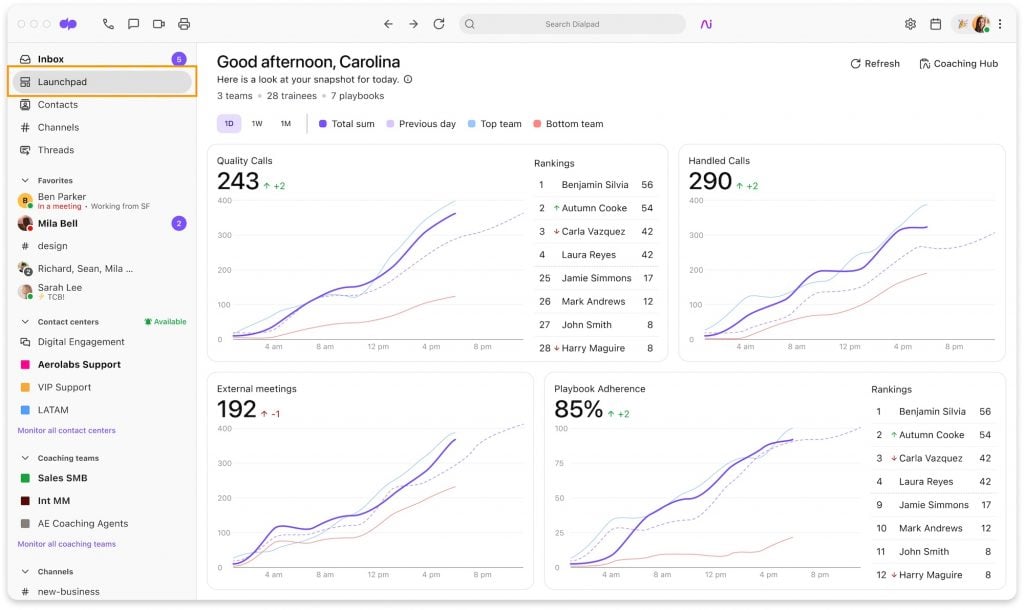Click Monitor all contact centers link
Viewport: 1024px width, 610px height.
coord(66,431)
